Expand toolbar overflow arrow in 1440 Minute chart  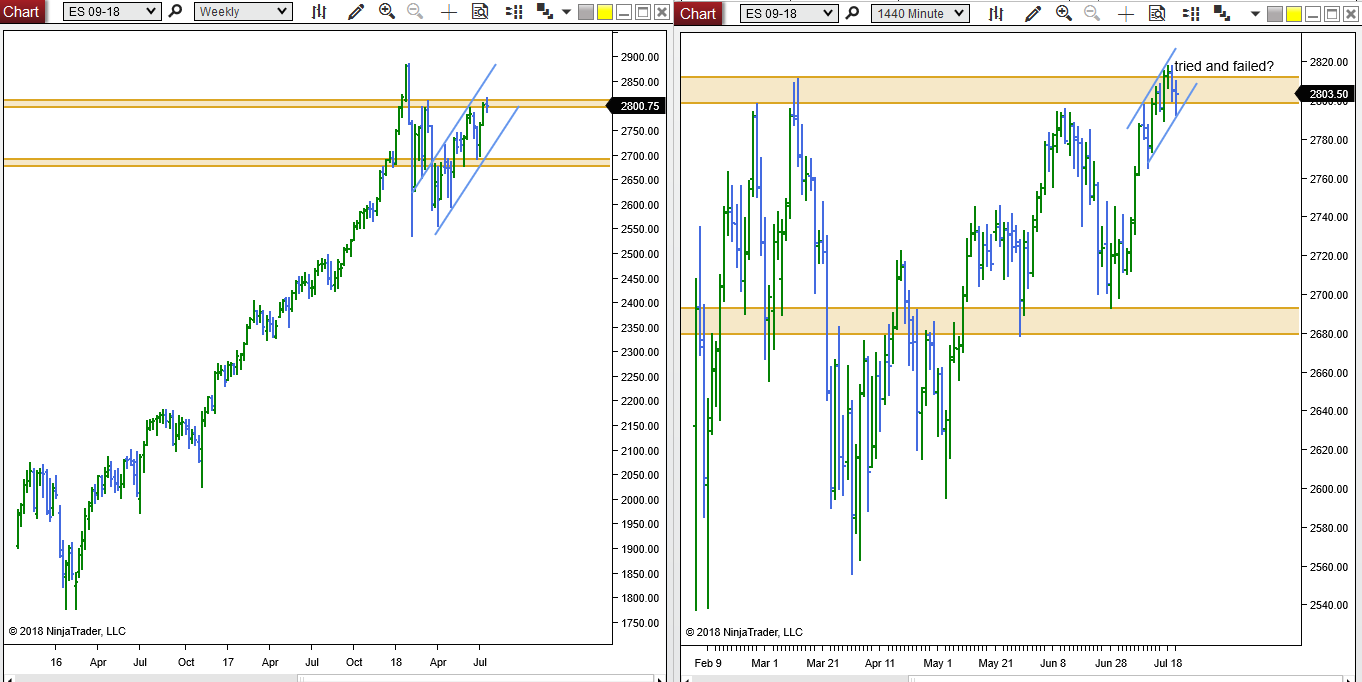pyautogui.click(x=1254, y=13)
